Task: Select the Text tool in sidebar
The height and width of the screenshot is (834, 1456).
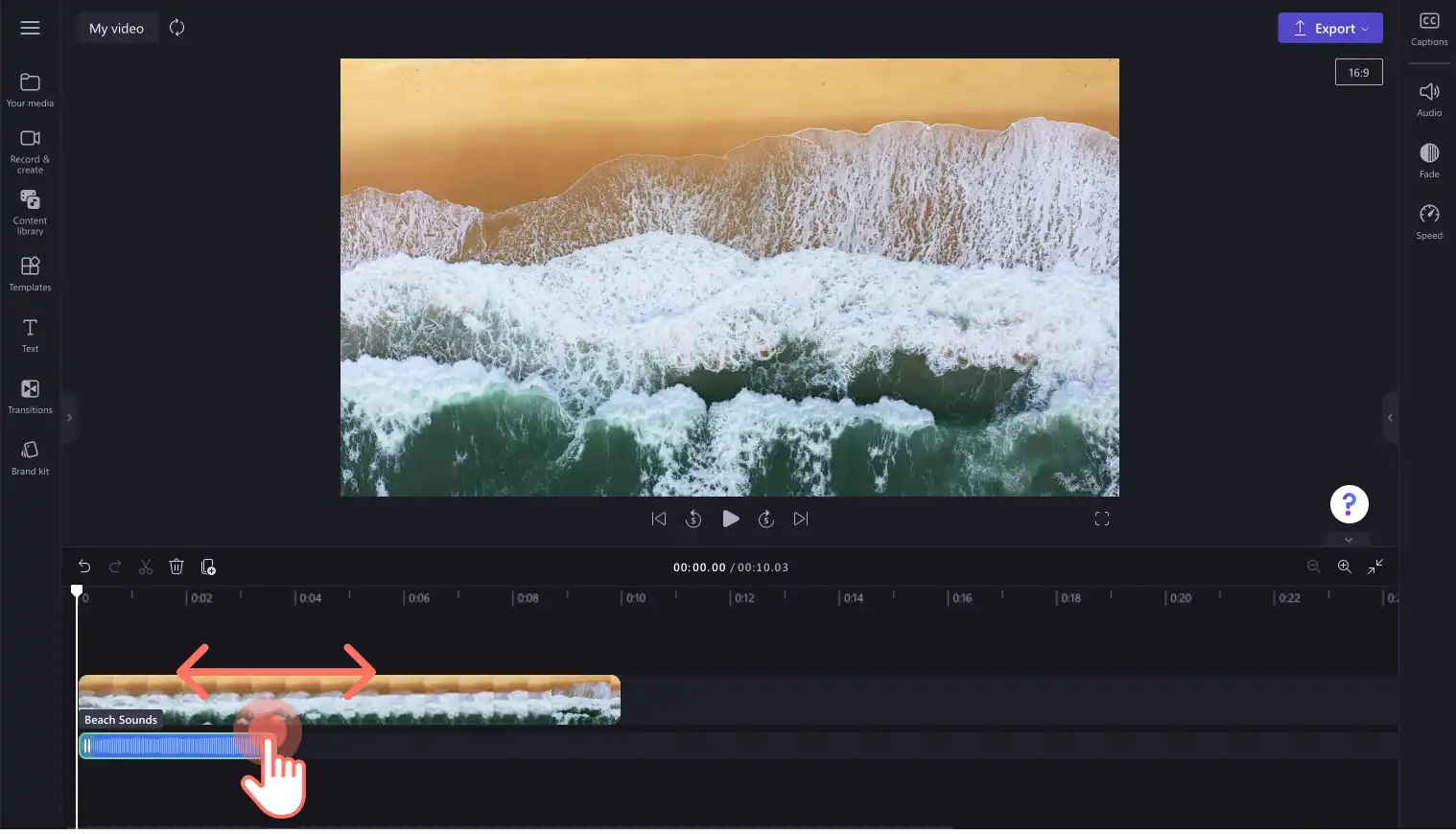Action: [30, 336]
